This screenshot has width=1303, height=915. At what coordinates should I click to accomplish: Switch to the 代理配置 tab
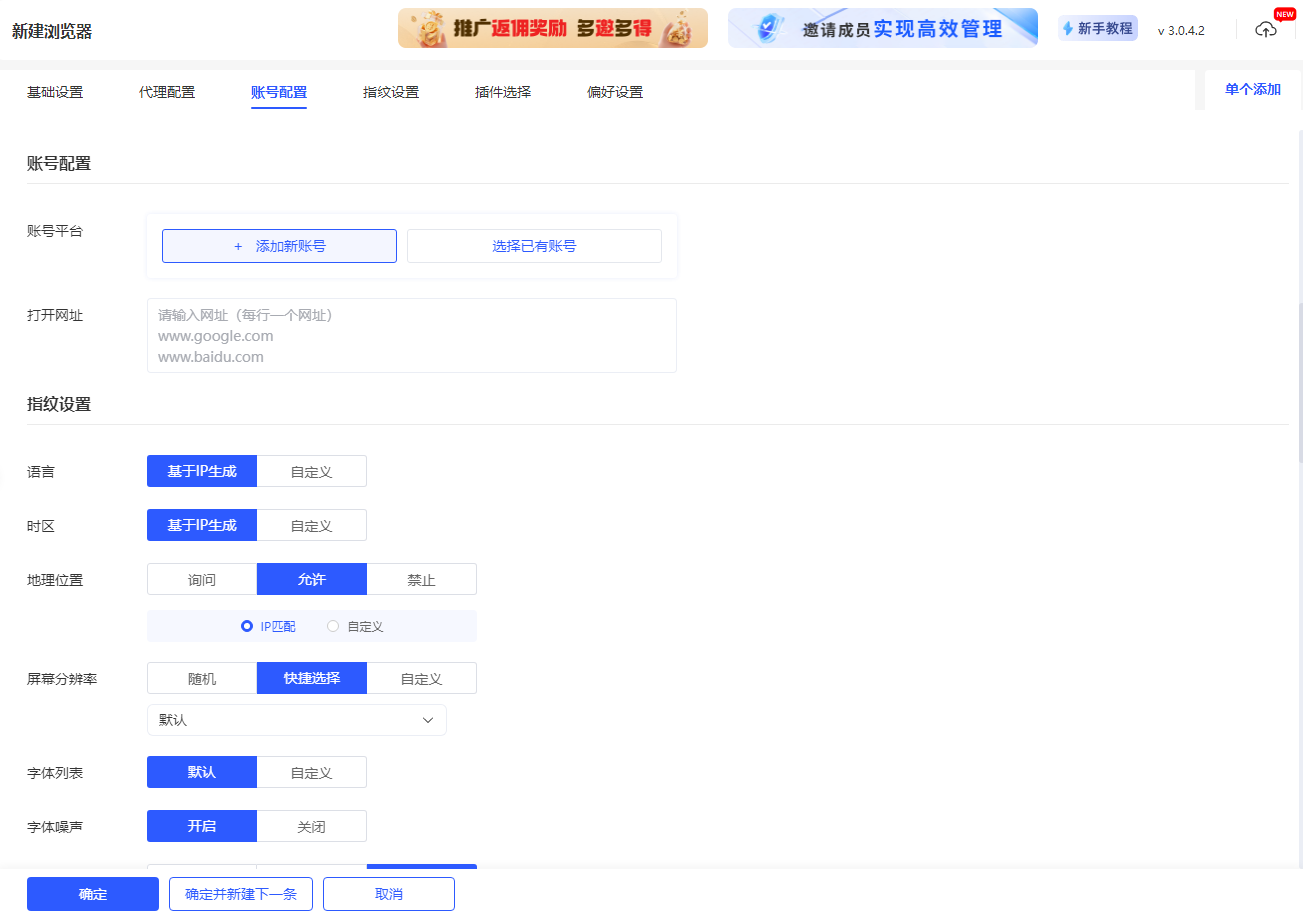click(x=166, y=90)
